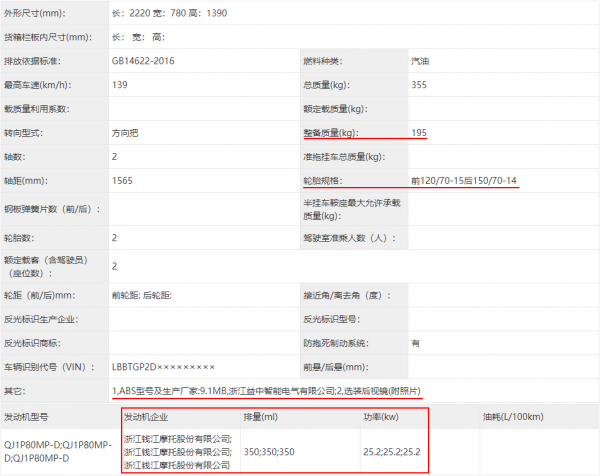Click the 排量(ml) column header
The height and width of the screenshot is (476, 600).
[x=261, y=417]
